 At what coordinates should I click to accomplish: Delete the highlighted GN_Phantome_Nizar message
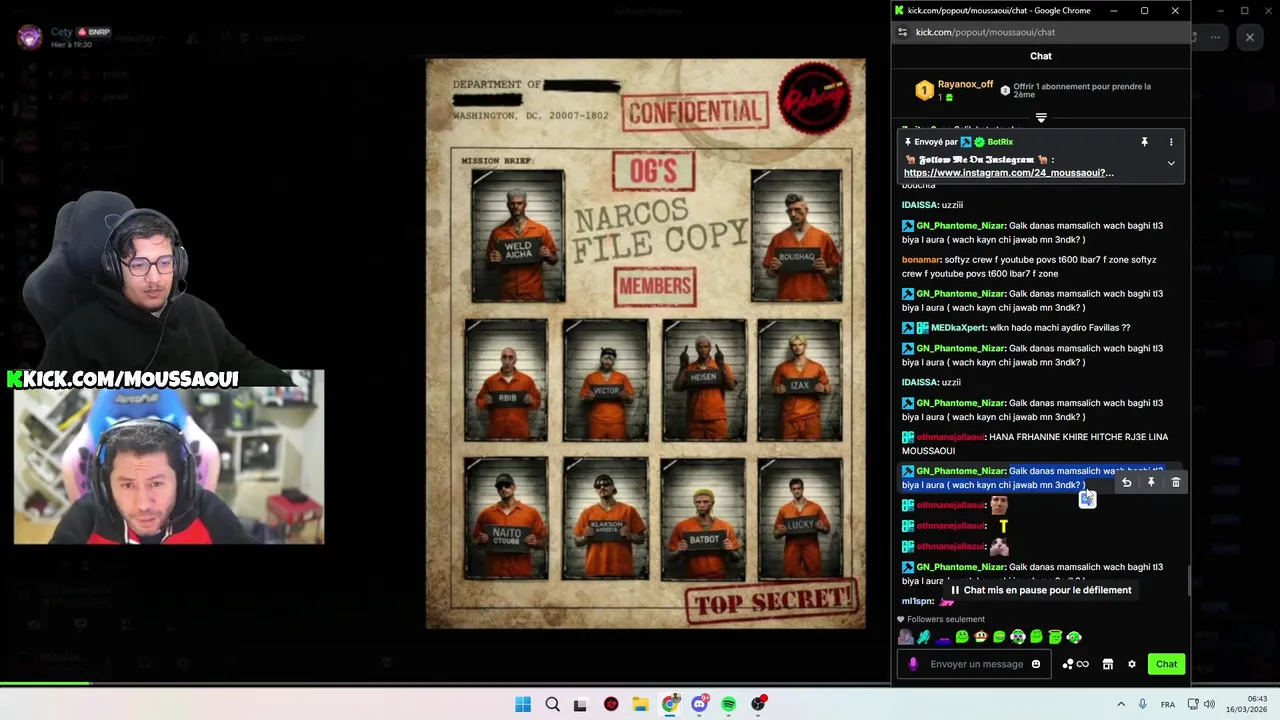1176,482
